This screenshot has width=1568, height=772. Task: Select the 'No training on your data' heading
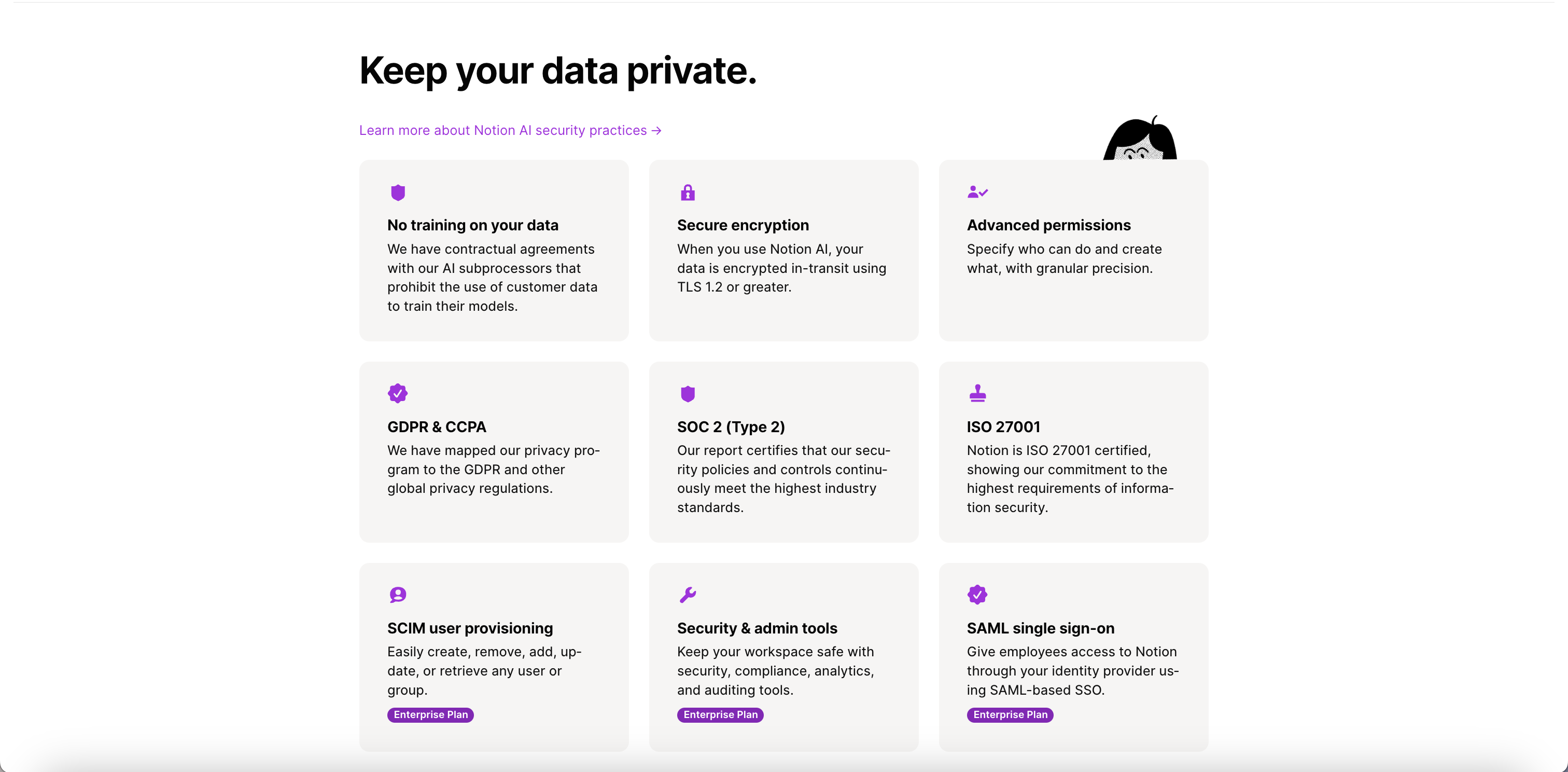pos(472,225)
